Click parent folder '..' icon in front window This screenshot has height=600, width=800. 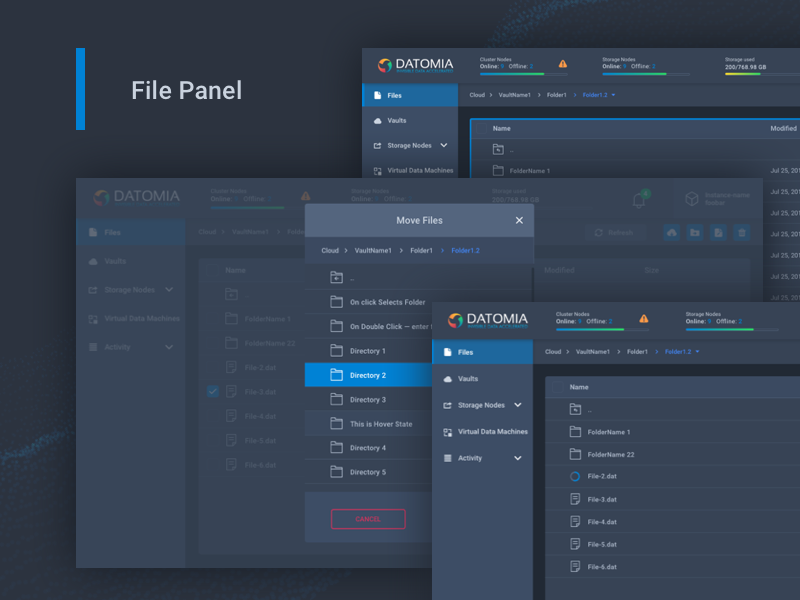pyautogui.click(x=575, y=409)
